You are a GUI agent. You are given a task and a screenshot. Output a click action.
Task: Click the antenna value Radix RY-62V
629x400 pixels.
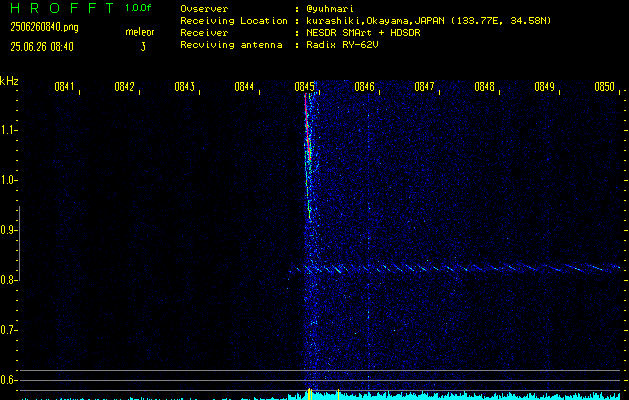[342, 45]
